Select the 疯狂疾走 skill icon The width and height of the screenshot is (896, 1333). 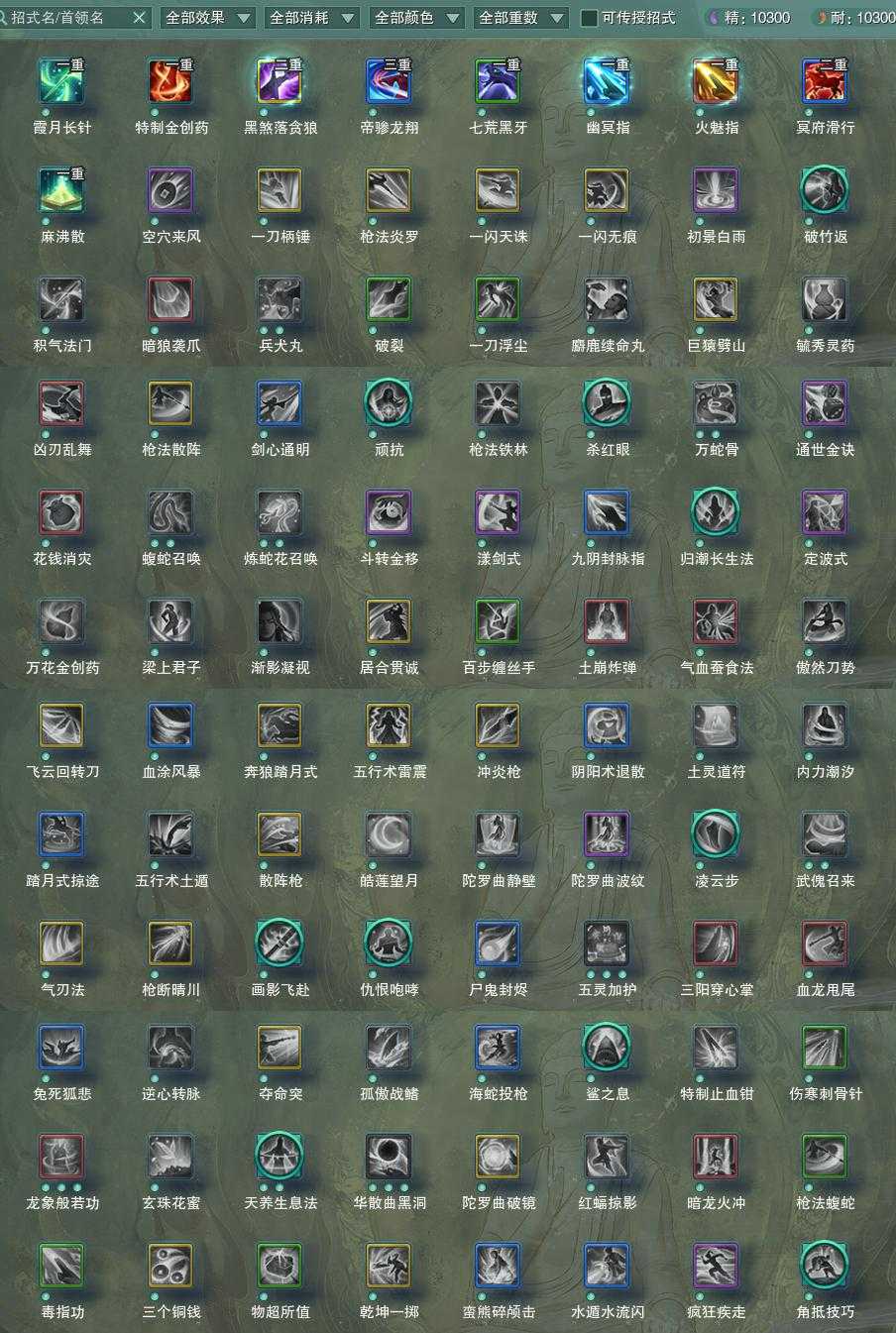click(x=716, y=1266)
